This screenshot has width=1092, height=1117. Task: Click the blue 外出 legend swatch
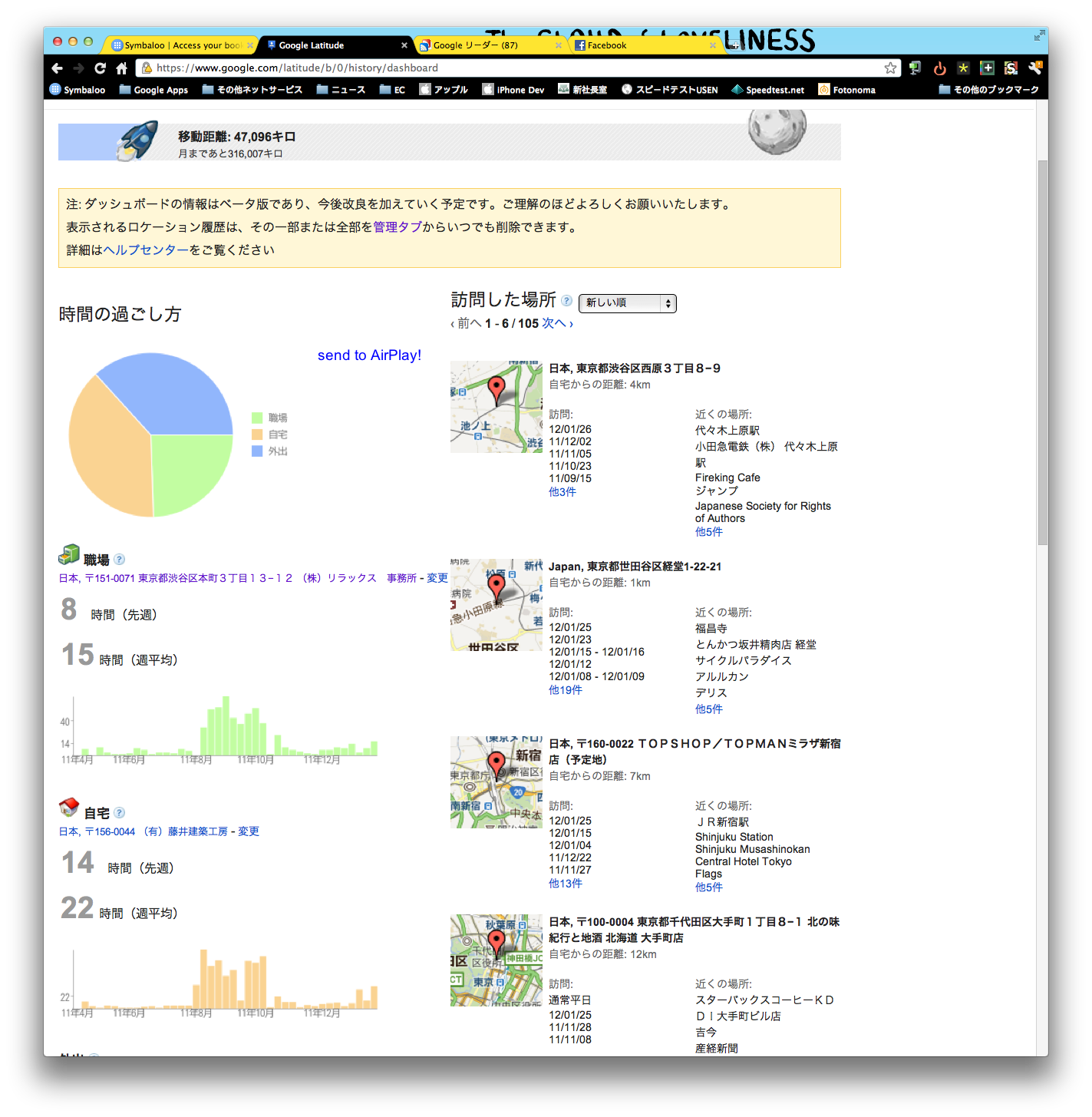pyautogui.click(x=257, y=451)
